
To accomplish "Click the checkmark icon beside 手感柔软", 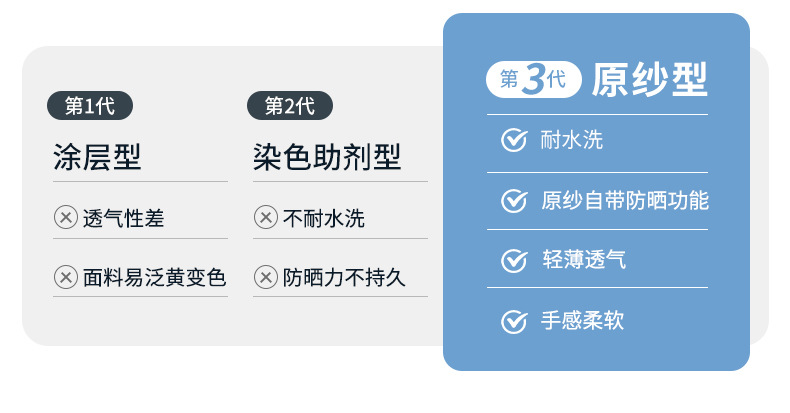I will (x=514, y=321).
